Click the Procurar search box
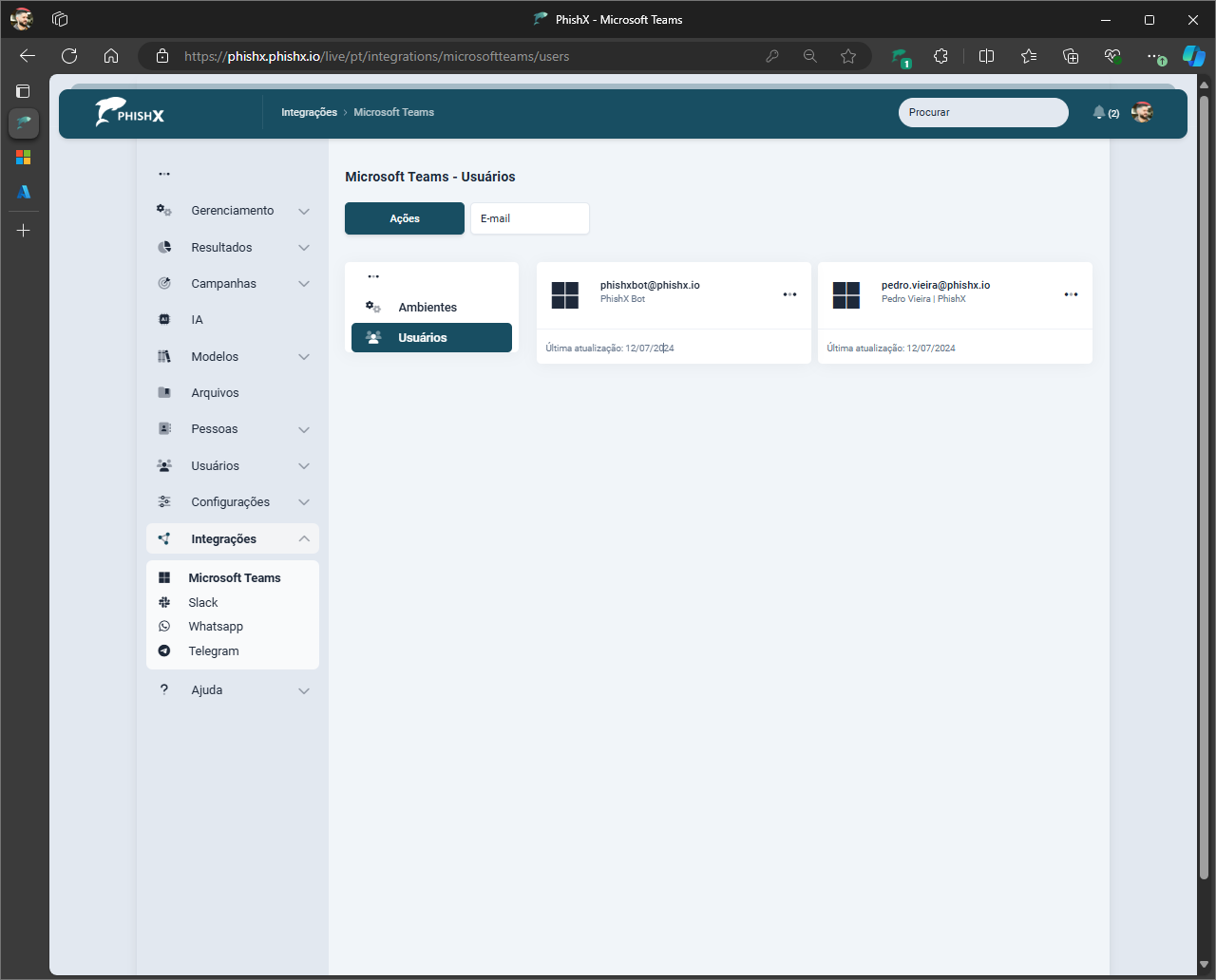The height and width of the screenshot is (980, 1216). (x=983, y=112)
